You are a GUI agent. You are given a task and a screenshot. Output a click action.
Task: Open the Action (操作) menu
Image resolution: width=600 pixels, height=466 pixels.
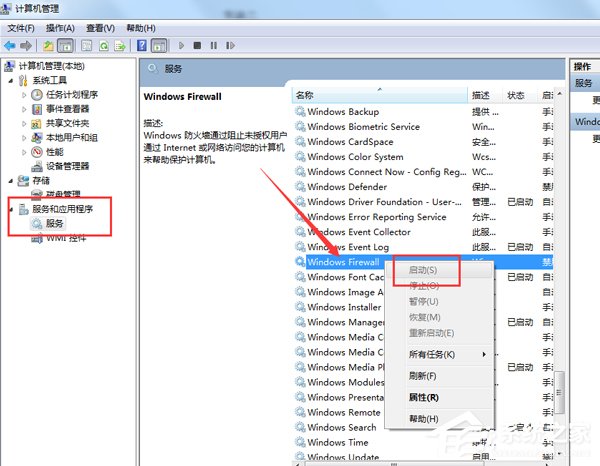point(60,27)
